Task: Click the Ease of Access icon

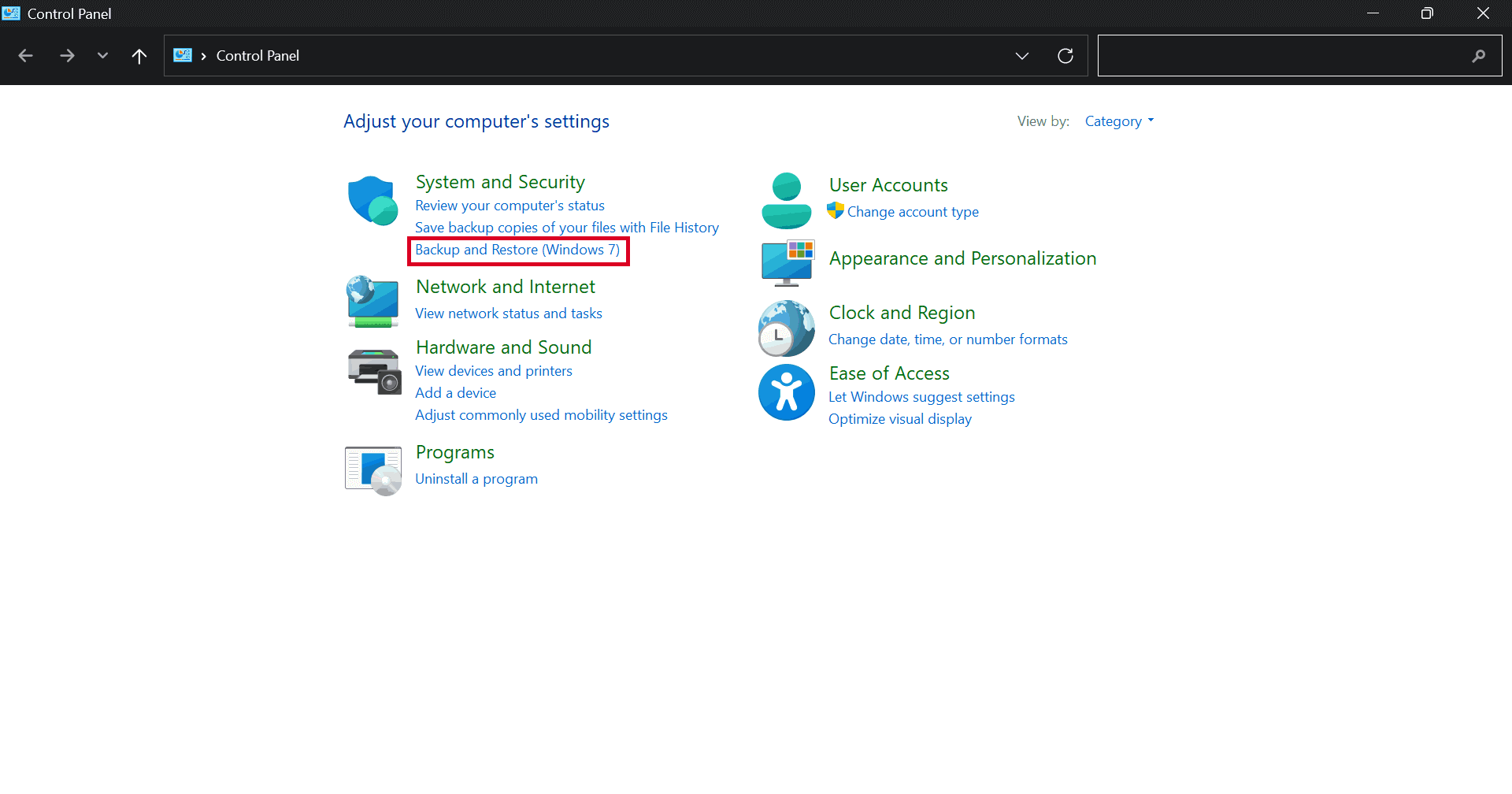Action: click(785, 391)
